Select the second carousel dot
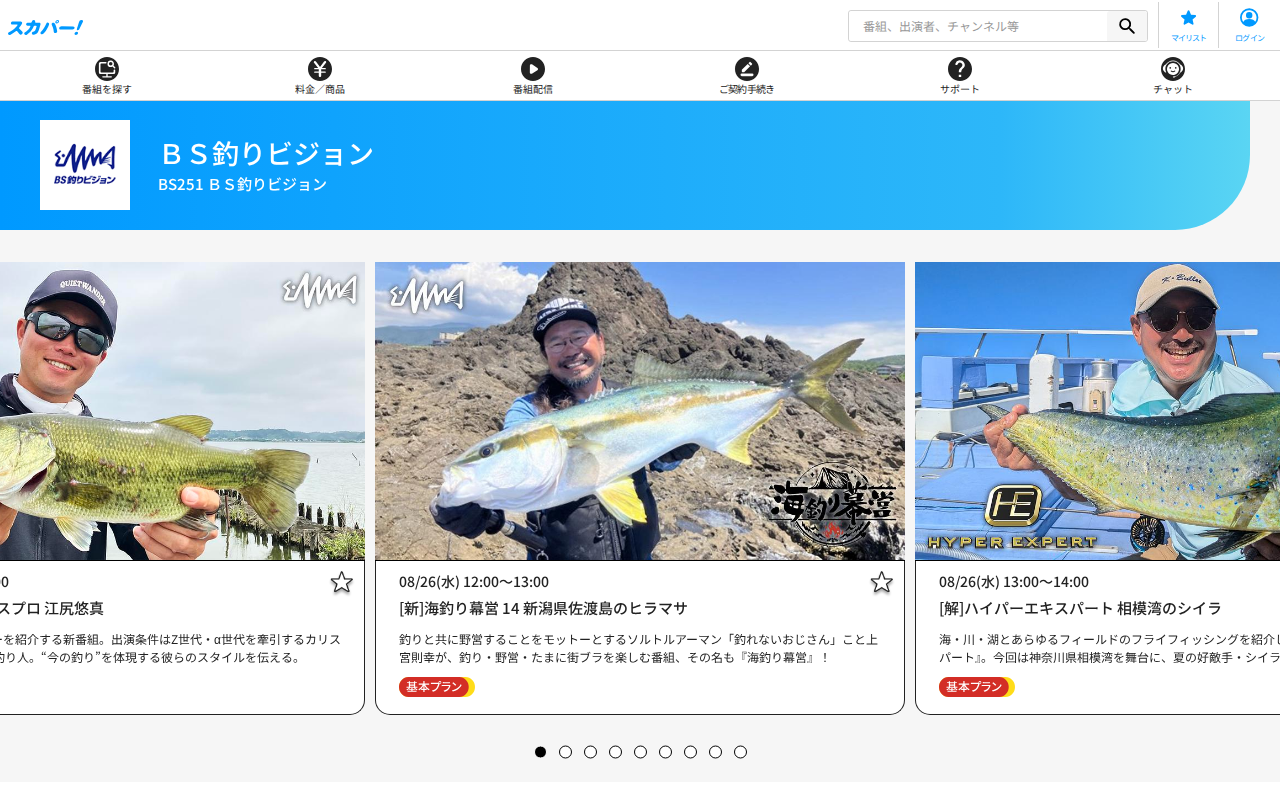1280x800 pixels. click(x=565, y=752)
